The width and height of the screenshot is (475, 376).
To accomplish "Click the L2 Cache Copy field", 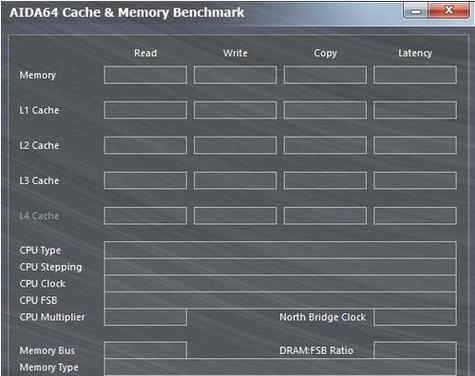I will tap(325, 145).
